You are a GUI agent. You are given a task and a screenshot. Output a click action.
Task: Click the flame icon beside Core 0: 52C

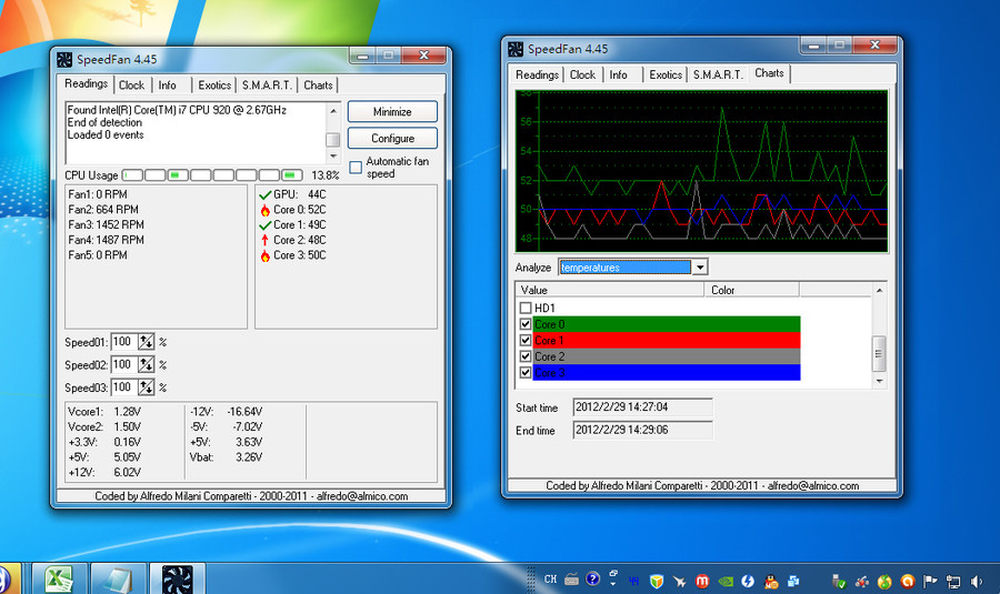click(265, 210)
